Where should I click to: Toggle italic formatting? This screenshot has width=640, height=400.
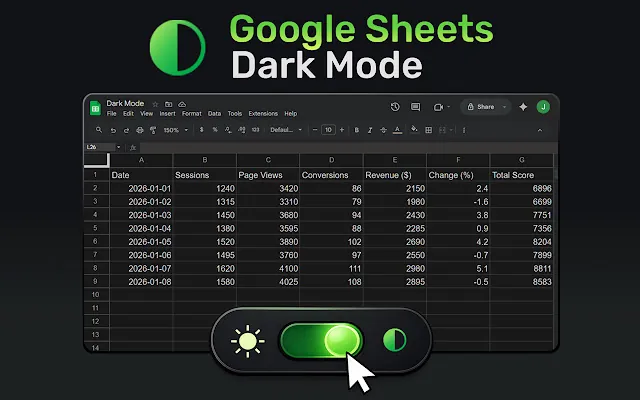pos(370,130)
